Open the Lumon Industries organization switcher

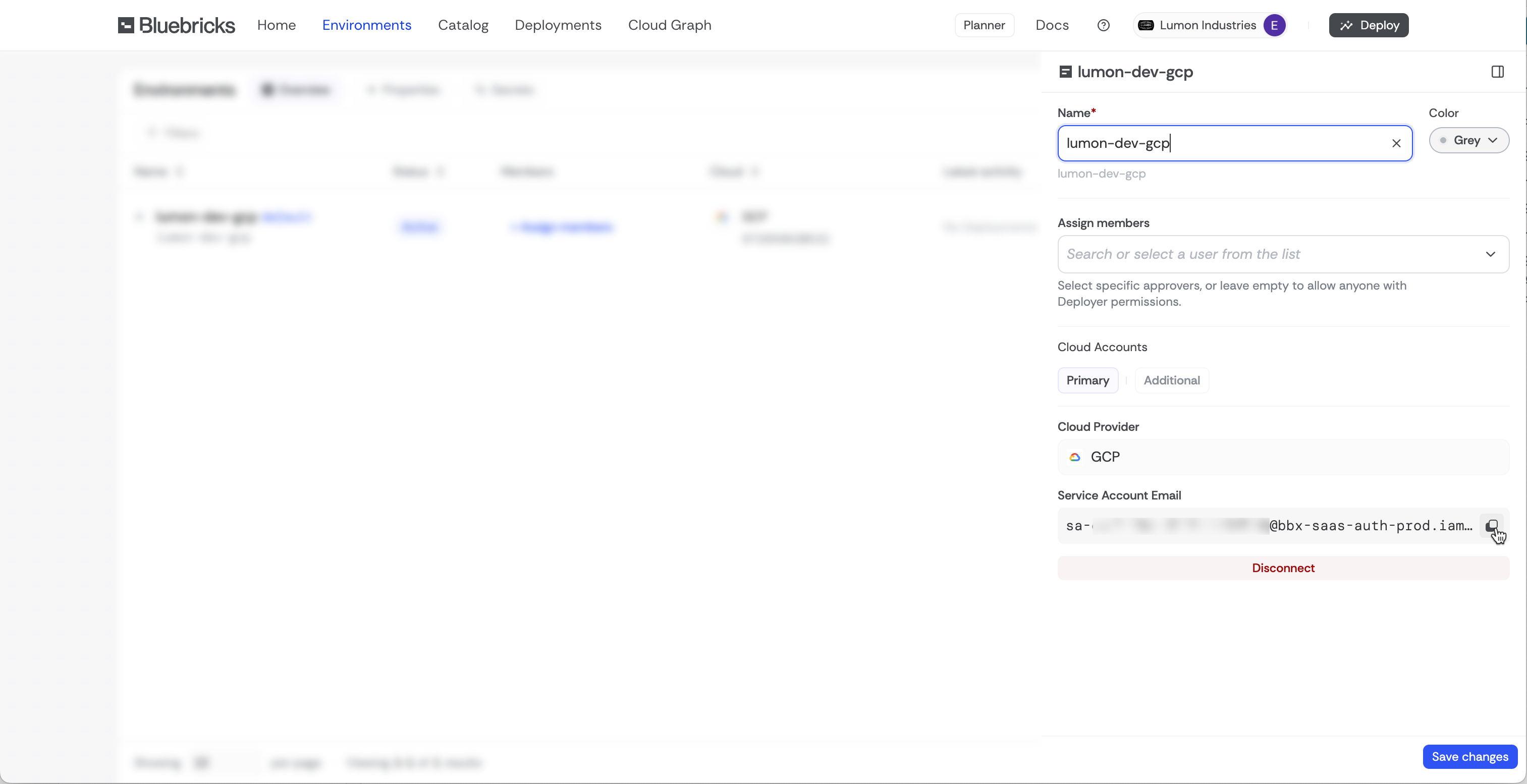[x=1208, y=25]
